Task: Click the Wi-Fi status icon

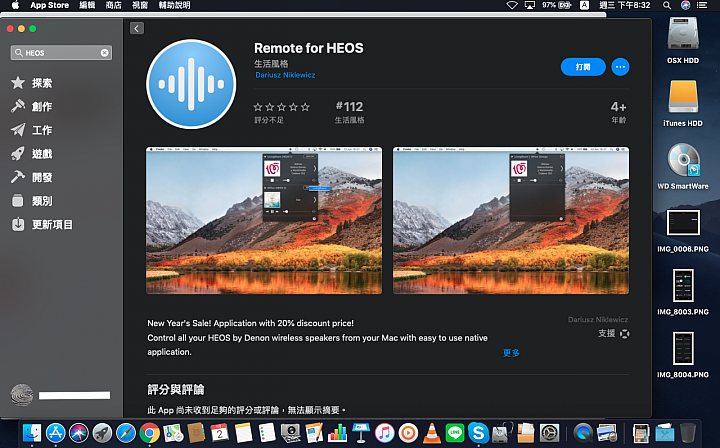Action: click(x=512, y=5)
